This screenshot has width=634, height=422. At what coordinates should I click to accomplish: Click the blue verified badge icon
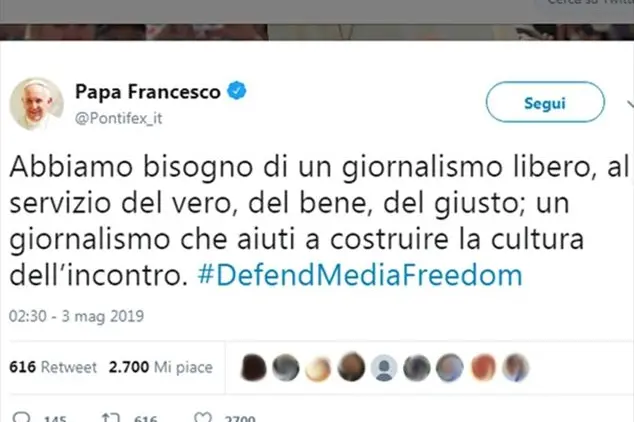(x=237, y=91)
